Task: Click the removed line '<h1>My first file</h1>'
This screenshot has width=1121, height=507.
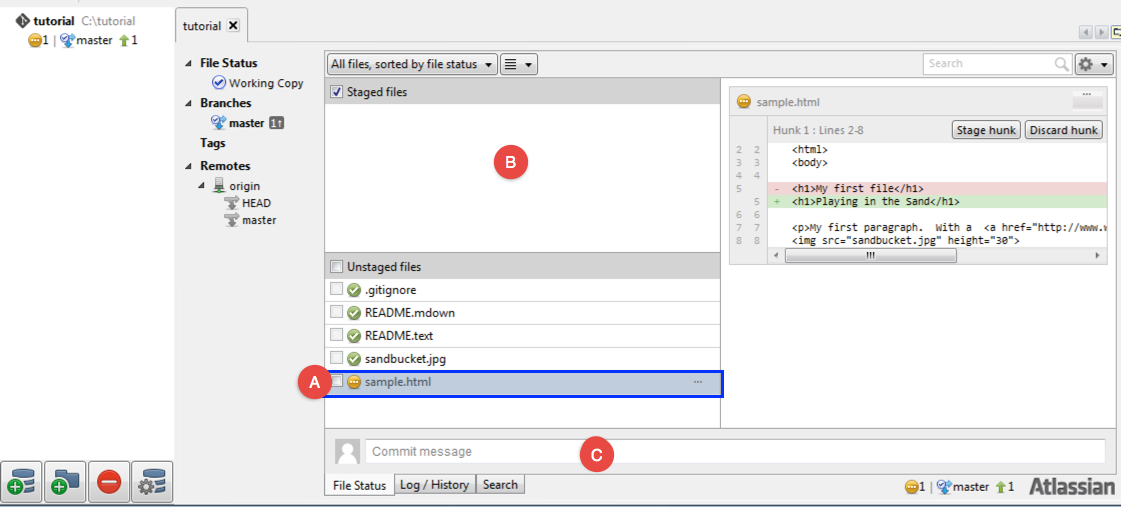Action: coord(858,189)
